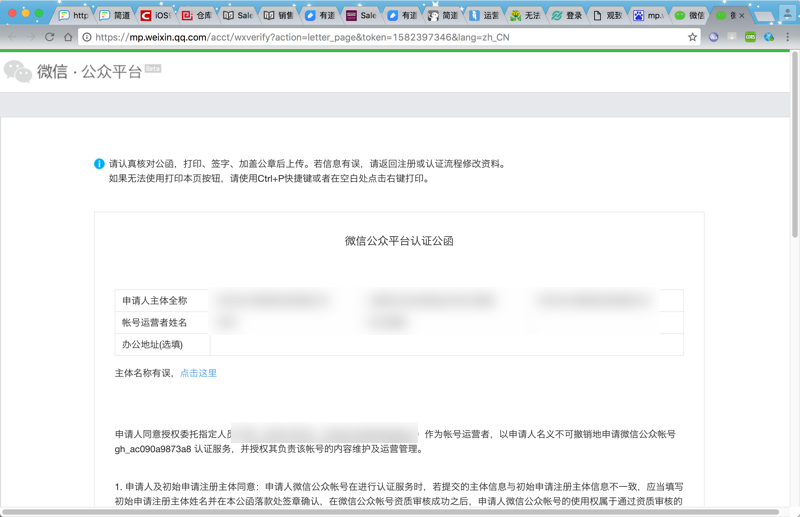The width and height of the screenshot is (800, 517).
Task: Click the empty 办公地址 value cell
Action: click(x=446, y=344)
